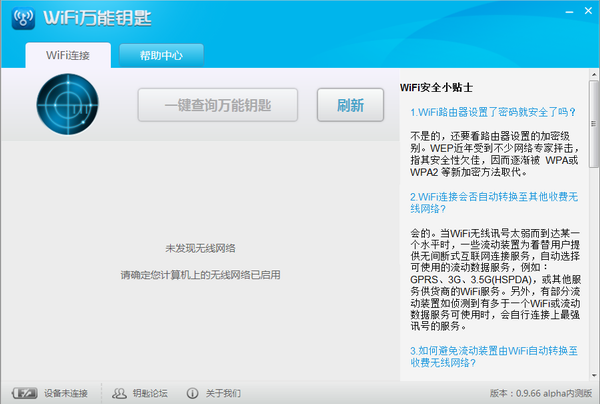Open the 钥匙论坛 forum users icon
Screen dimensions: 600x404
119,393
